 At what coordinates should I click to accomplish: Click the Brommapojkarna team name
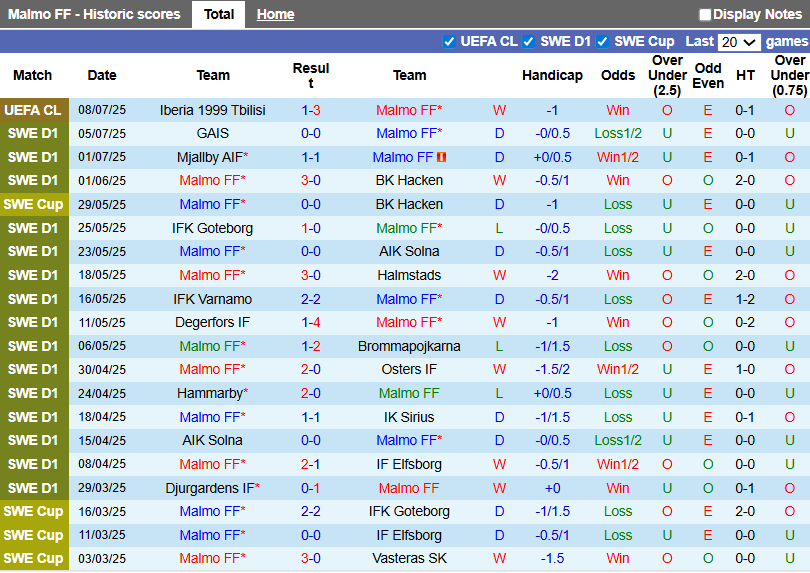pos(409,346)
